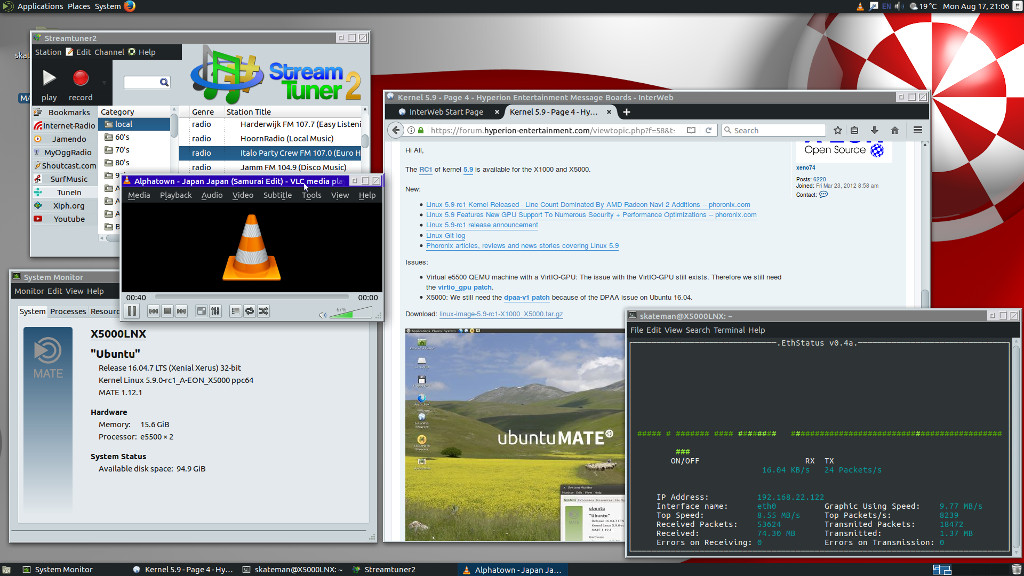
Task: Select the Internet-Radio channel
Action: coord(64,125)
